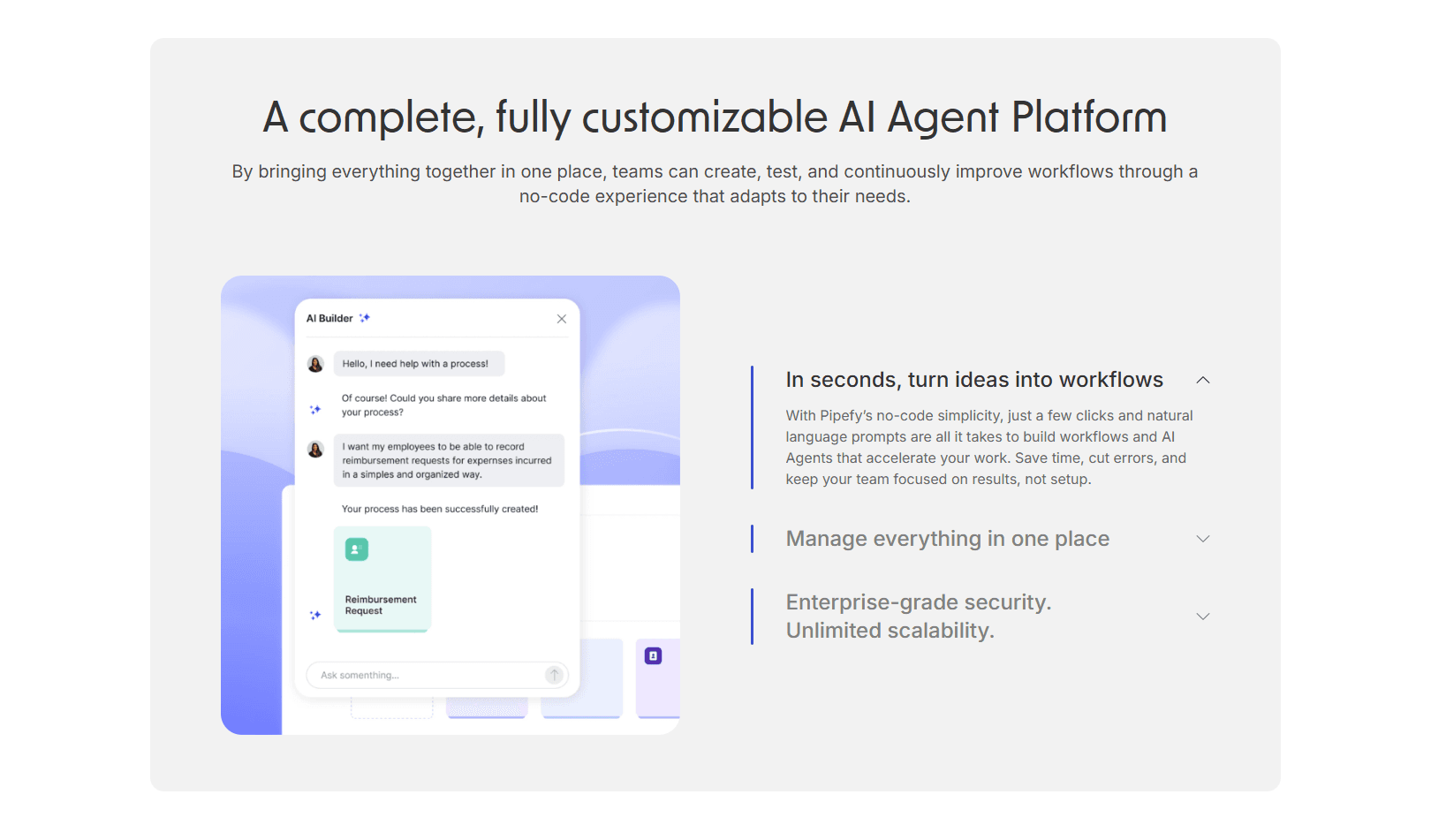Click the 'By bringing everything together' subtitle text
Screen dimensions: 1431x840
coord(715,184)
